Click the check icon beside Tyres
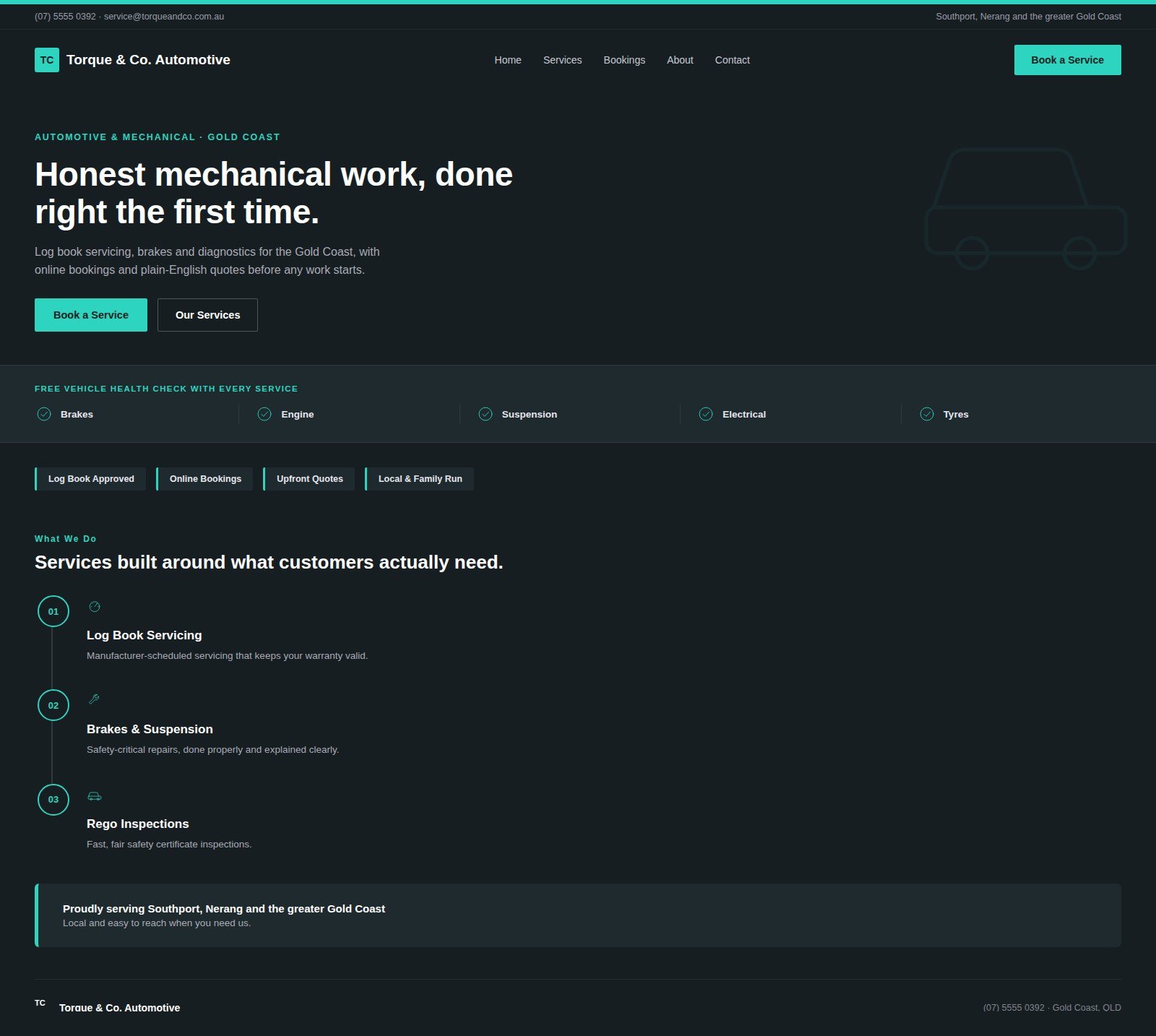Image resolution: width=1156 pixels, height=1036 pixels. [x=927, y=414]
